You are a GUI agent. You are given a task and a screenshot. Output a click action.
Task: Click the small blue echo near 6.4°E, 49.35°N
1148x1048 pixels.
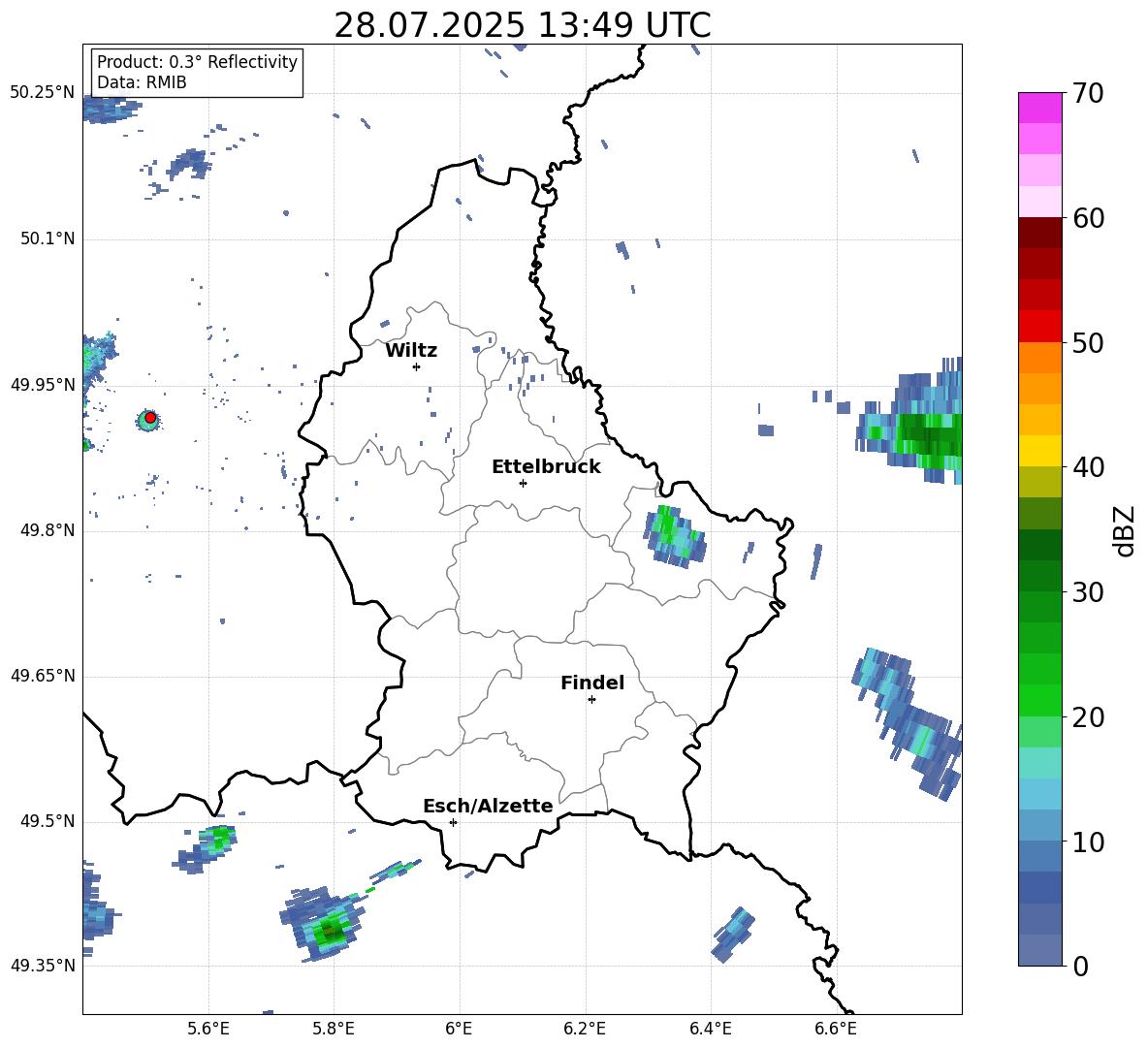[x=733, y=935]
